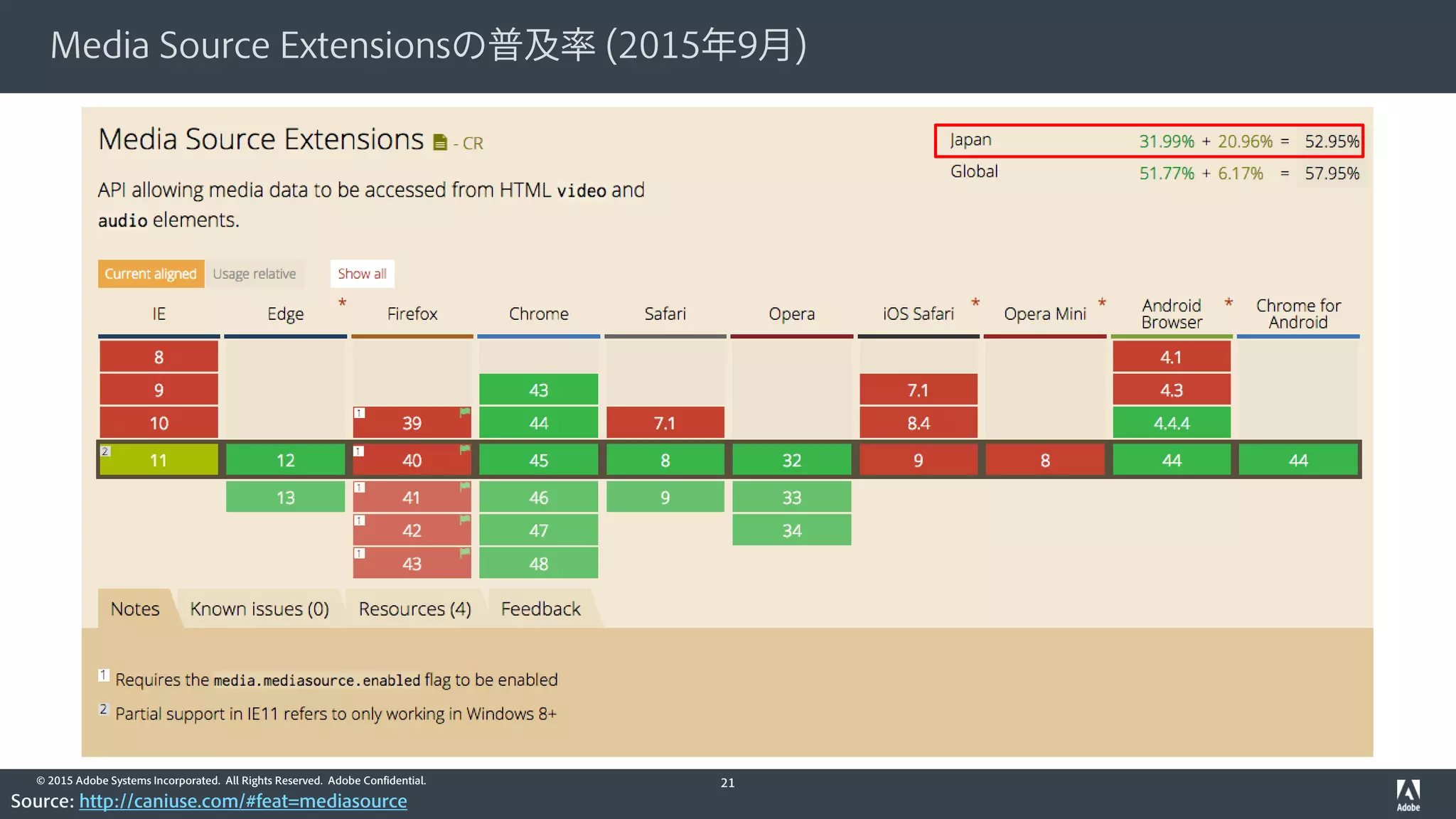This screenshot has width=1456, height=819.
Task: Click the Edge column header
Action: coord(285,314)
